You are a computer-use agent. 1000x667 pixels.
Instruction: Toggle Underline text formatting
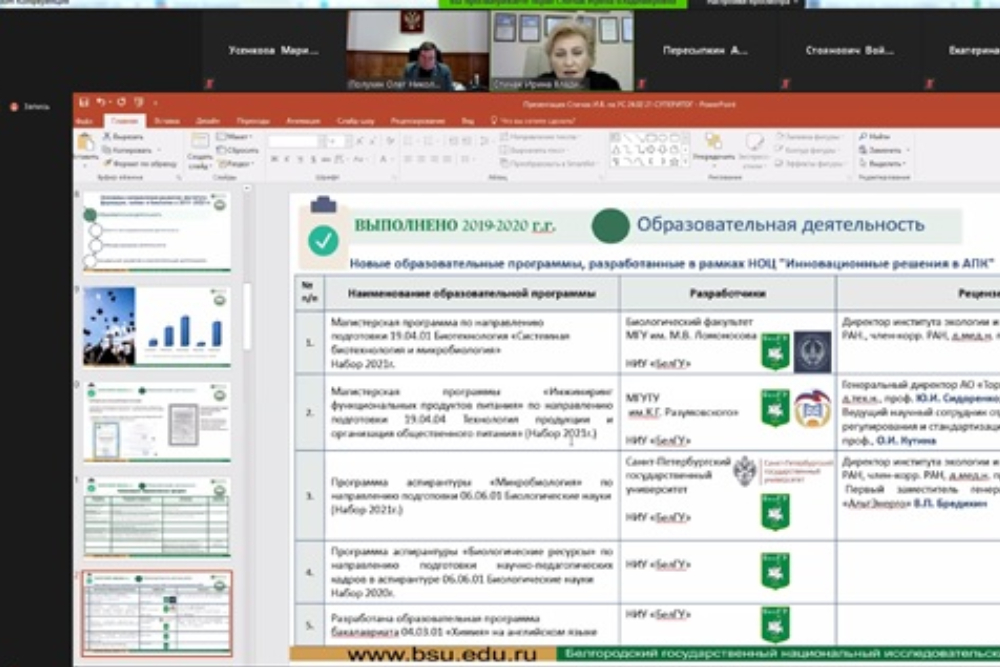click(299, 159)
